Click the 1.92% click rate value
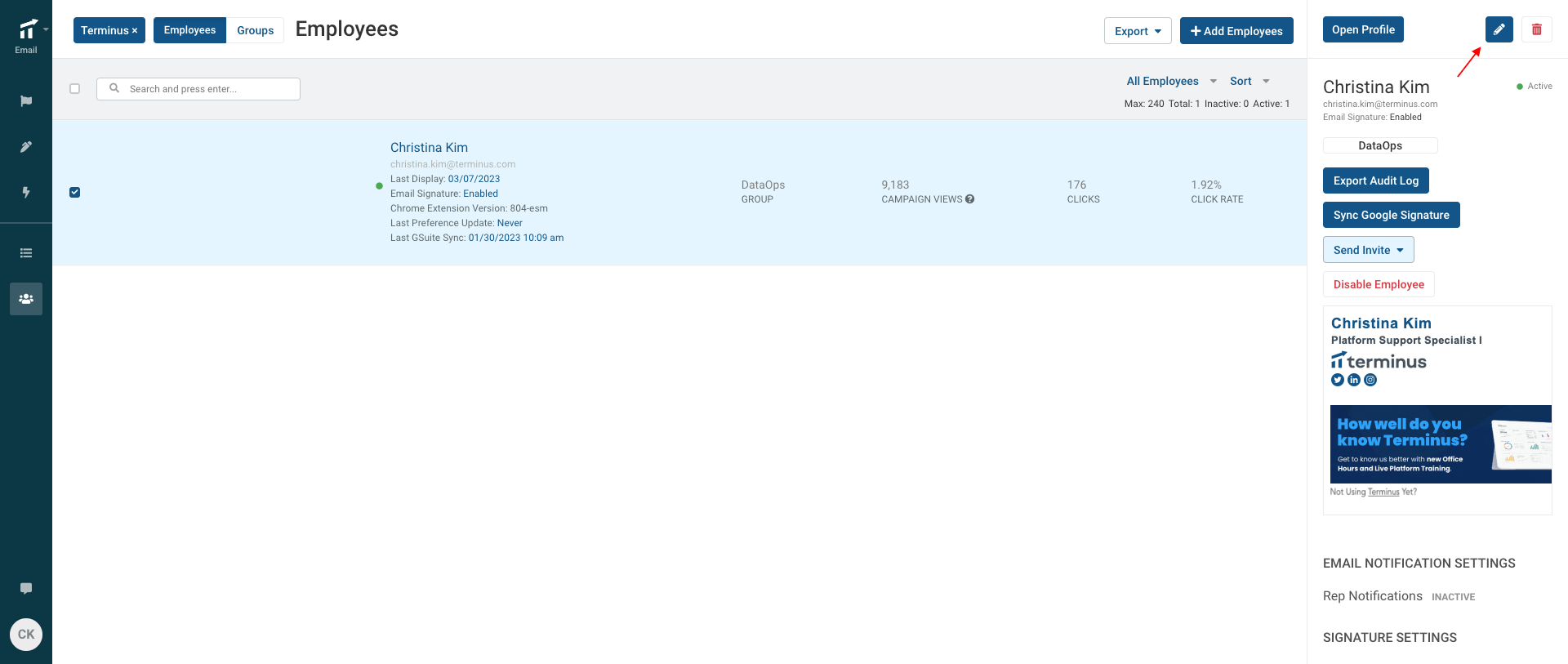This screenshot has width=1568, height=664. pos(1206,185)
